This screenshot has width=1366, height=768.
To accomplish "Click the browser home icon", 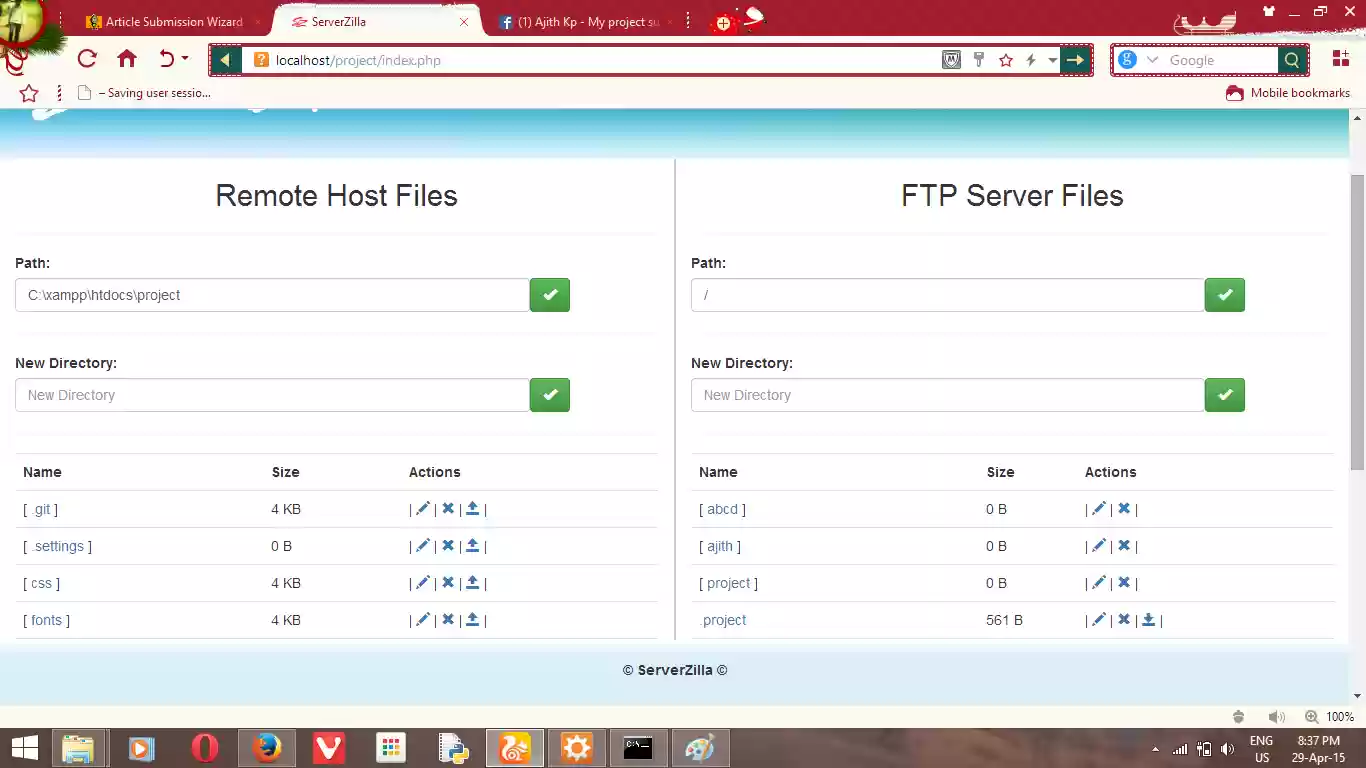I will 127,59.
